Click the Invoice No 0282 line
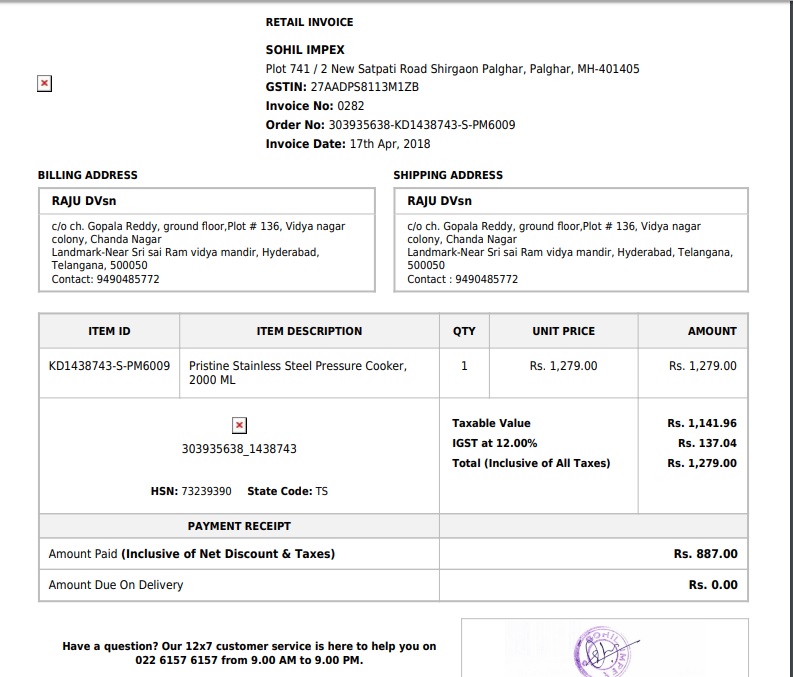The width and height of the screenshot is (793, 677). 314,106
